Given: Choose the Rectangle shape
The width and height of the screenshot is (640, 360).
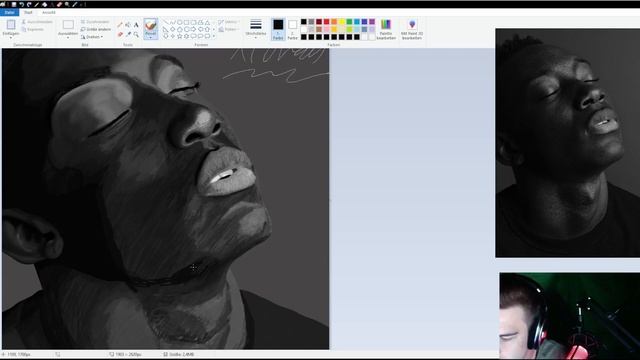Looking at the screenshot, I should [x=187, y=22].
